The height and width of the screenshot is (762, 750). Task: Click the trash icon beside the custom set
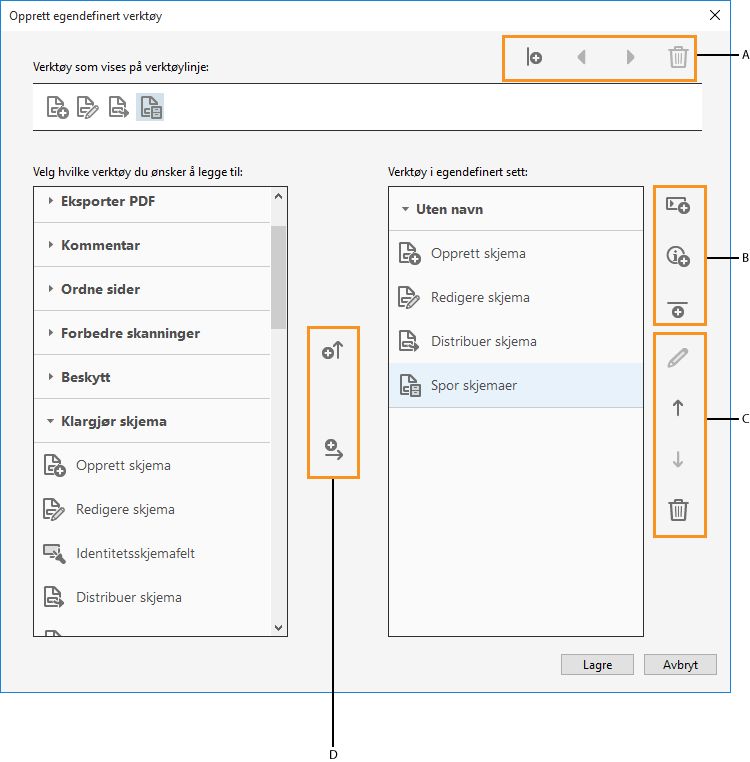point(678,510)
